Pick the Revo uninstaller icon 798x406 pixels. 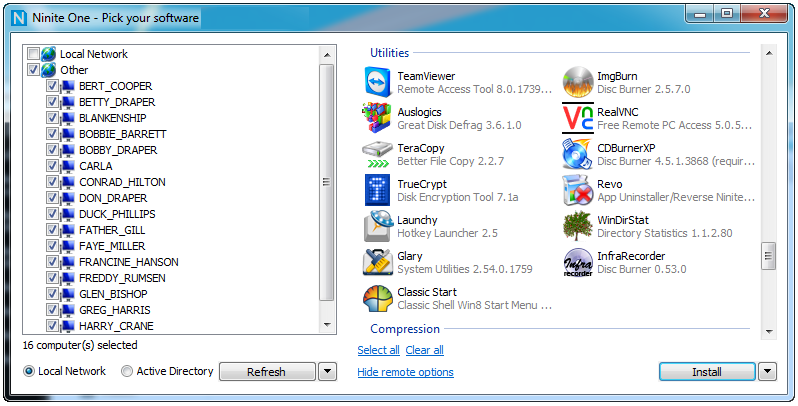[x=578, y=190]
